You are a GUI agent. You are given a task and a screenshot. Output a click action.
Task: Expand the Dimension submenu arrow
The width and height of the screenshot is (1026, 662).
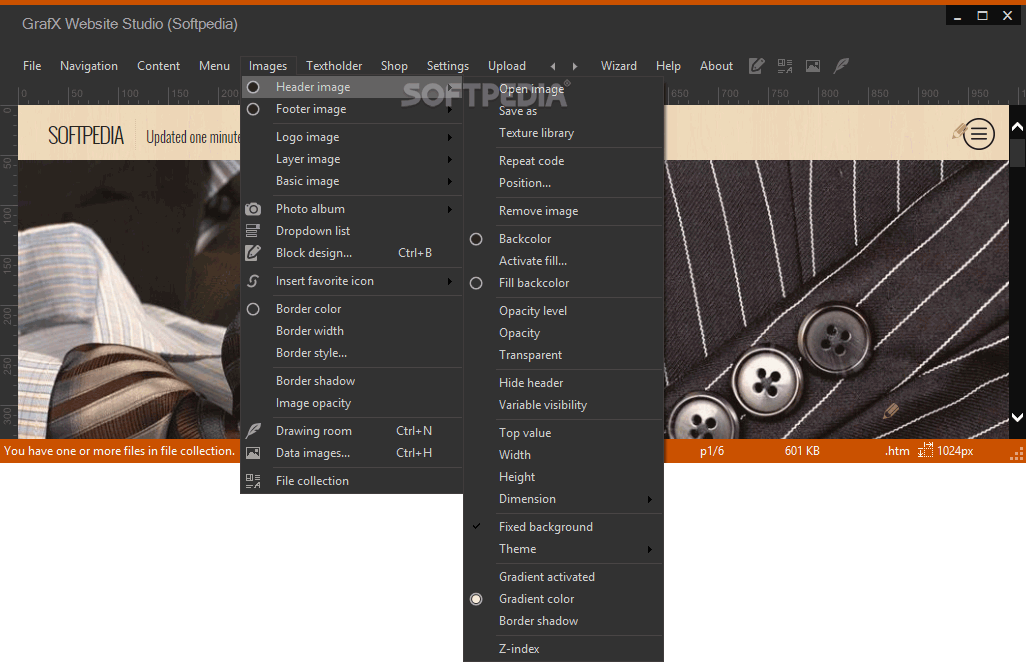[x=650, y=500]
